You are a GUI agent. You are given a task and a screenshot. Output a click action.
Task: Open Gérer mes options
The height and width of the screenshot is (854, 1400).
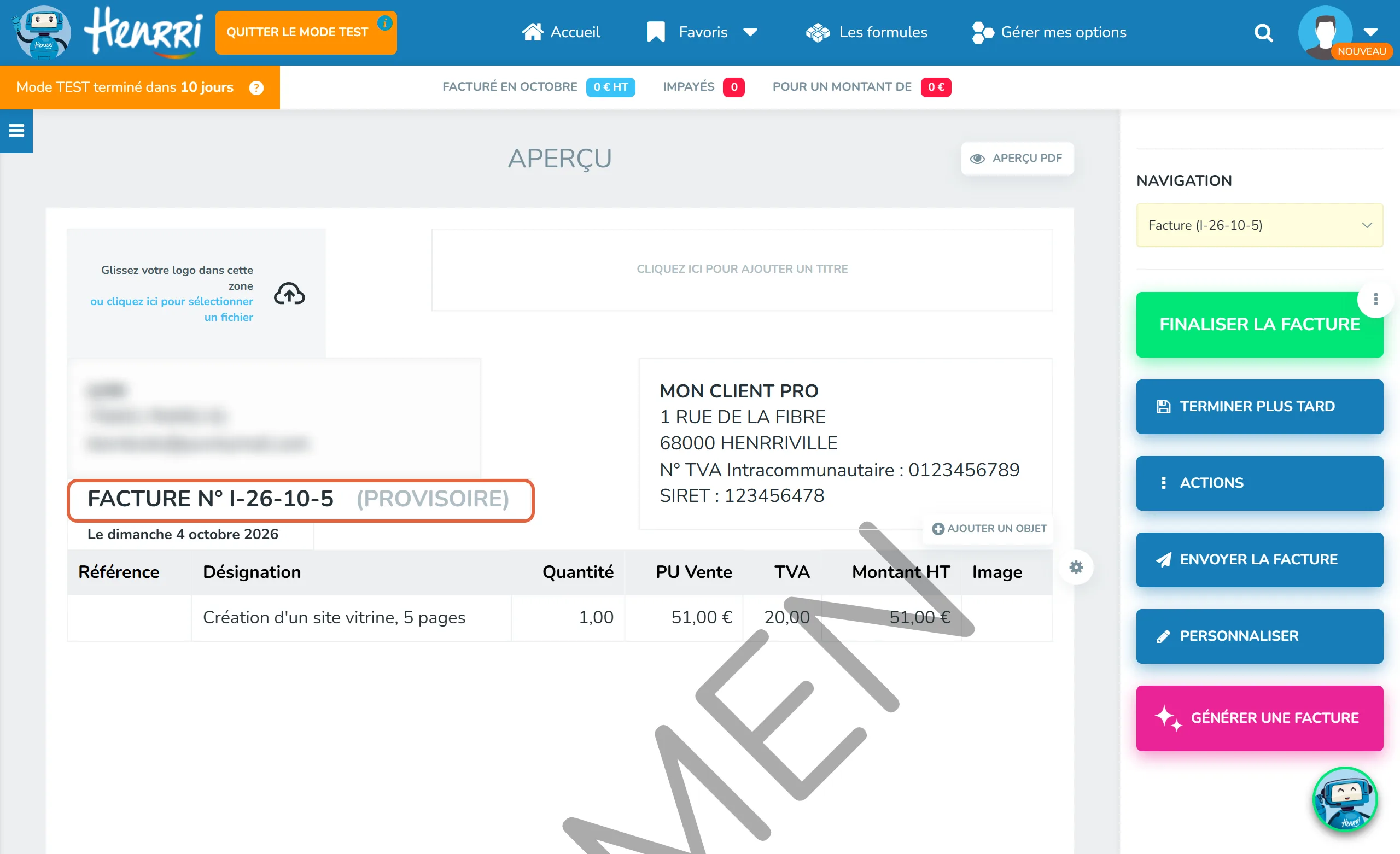click(x=1049, y=32)
